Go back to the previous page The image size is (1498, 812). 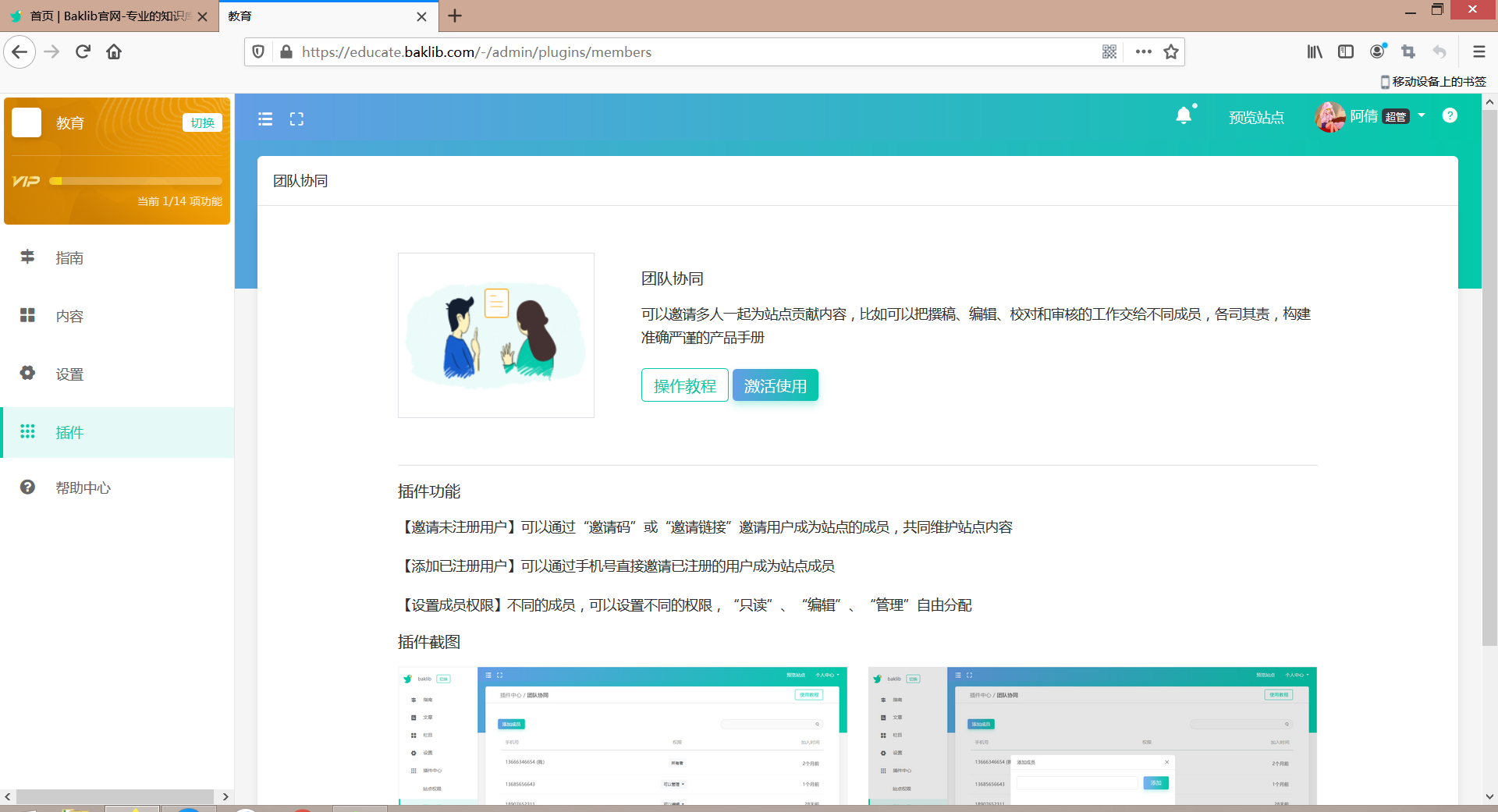coord(20,52)
